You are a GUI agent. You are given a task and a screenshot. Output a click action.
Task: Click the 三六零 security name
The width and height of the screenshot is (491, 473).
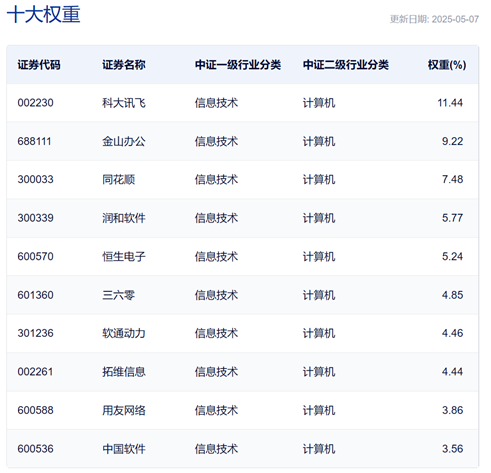pos(118,295)
